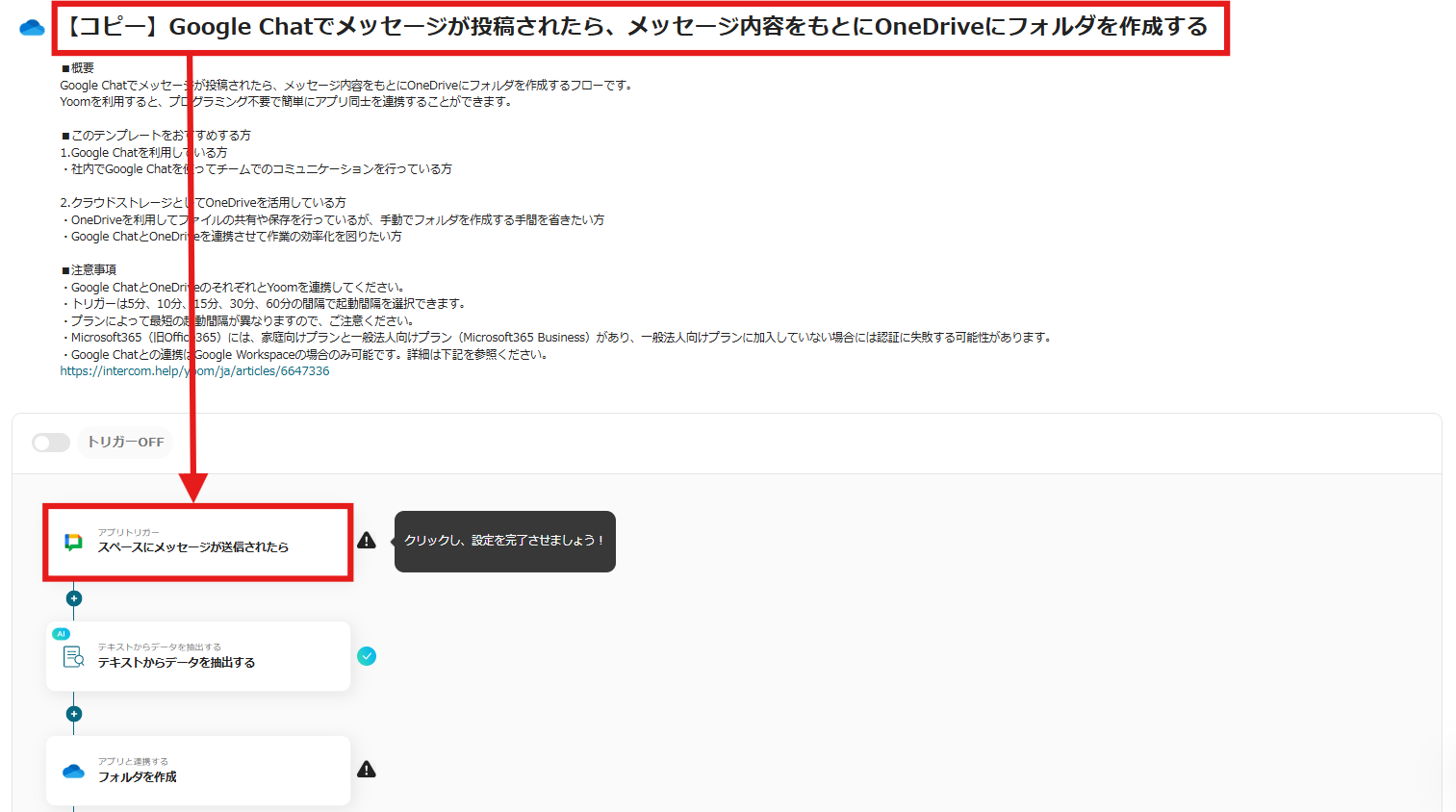Click the Yoom cloud logo icon
Image resolution: width=1456 pixels, height=812 pixels.
[32, 26]
